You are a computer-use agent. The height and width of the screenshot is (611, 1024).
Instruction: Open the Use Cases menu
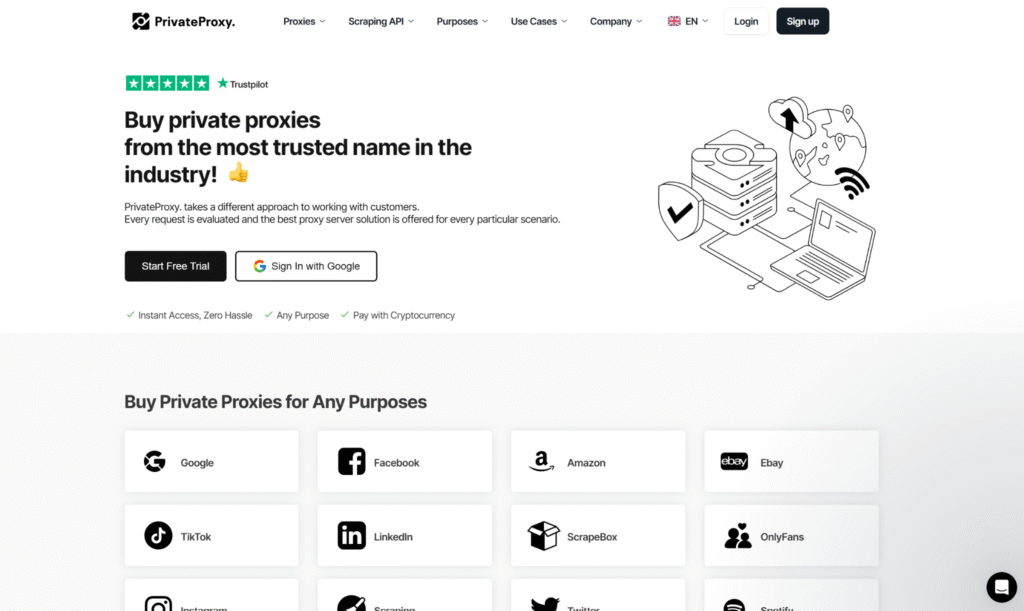point(539,21)
